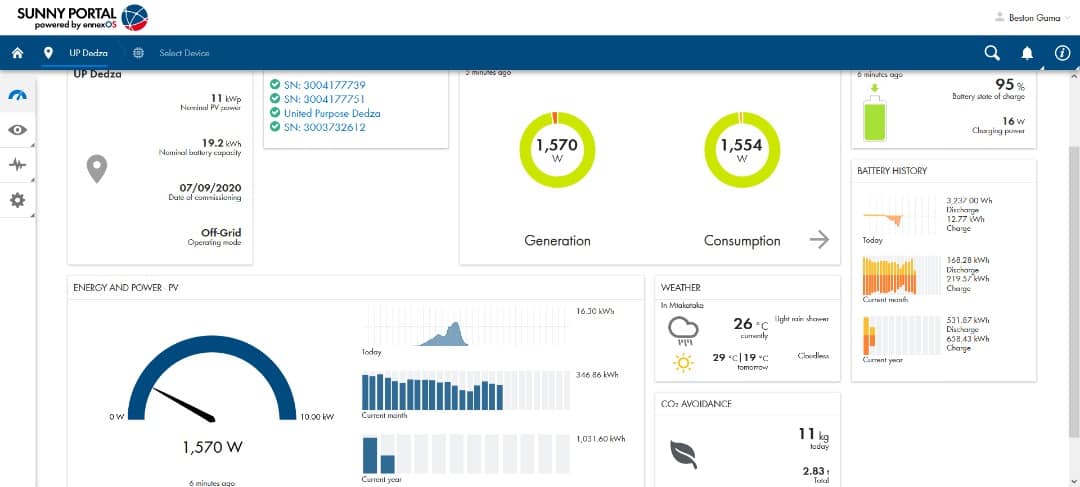Click the search magnifier icon
Image resolution: width=1080 pixels, height=487 pixels.
(x=991, y=53)
